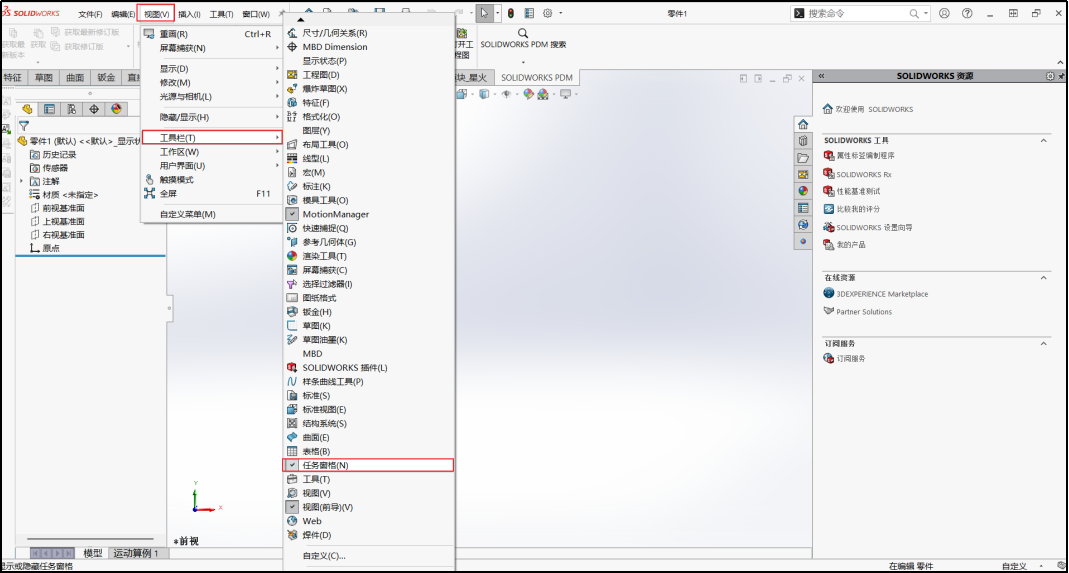Select the arrow cursor select tool
This screenshot has height=573, width=1069.
coord(484,13)
